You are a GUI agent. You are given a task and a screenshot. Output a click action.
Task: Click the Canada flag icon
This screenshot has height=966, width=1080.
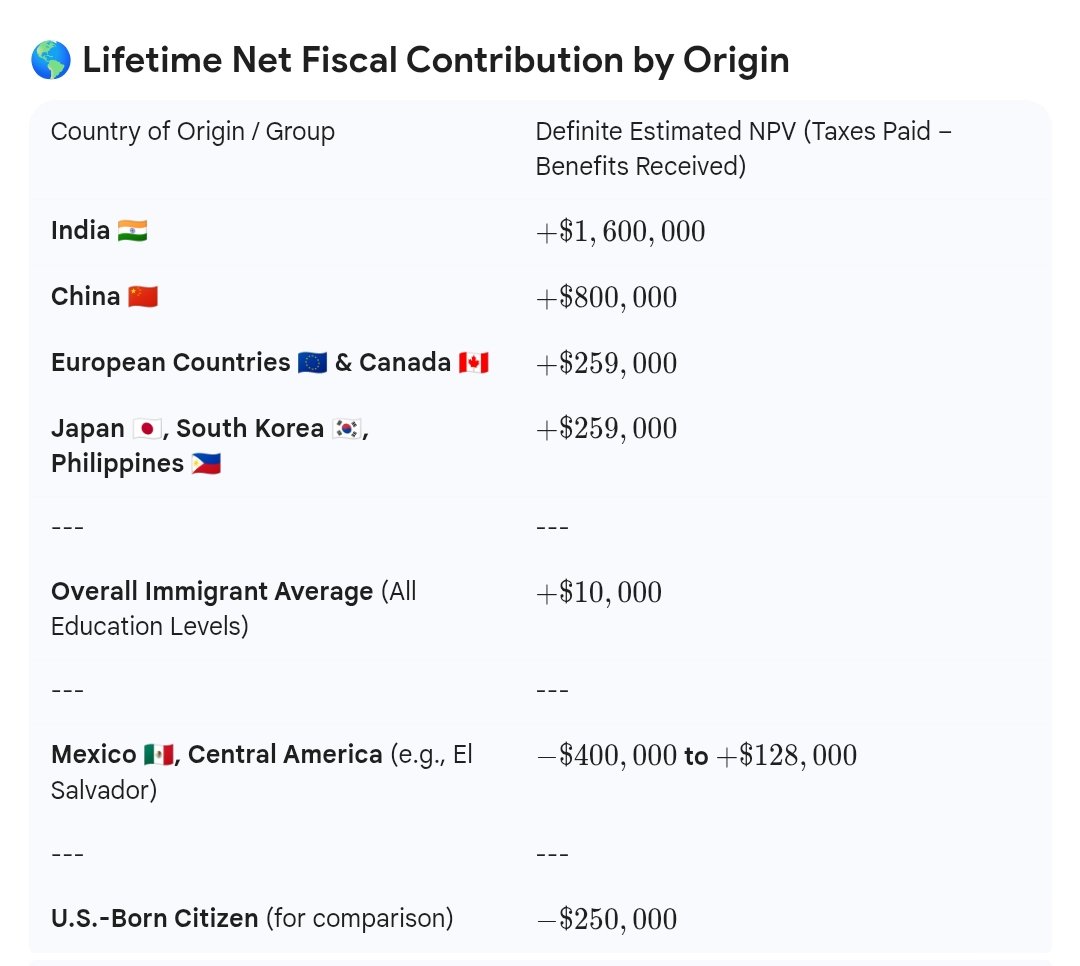pos(473,363)
